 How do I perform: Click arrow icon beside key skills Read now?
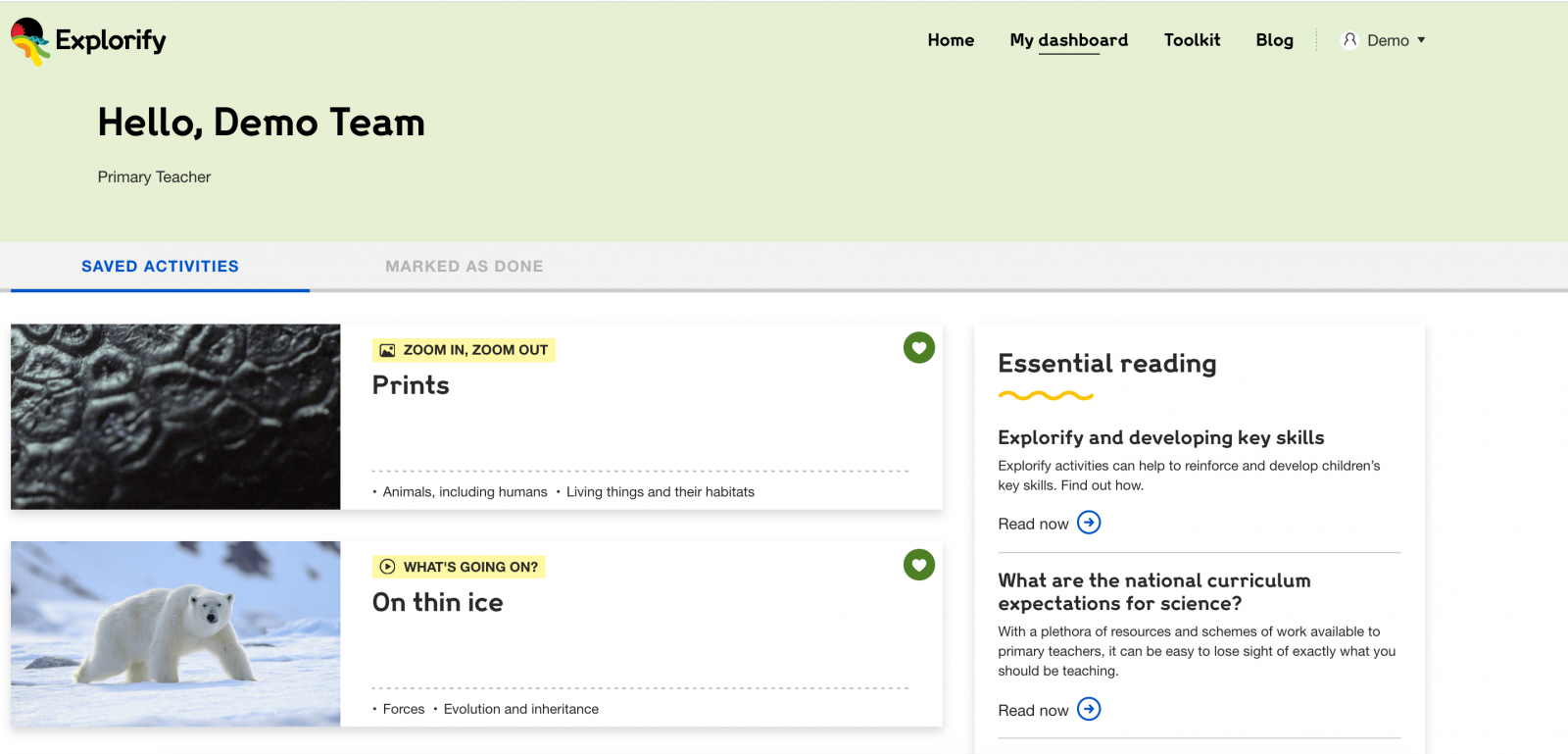1089,523
